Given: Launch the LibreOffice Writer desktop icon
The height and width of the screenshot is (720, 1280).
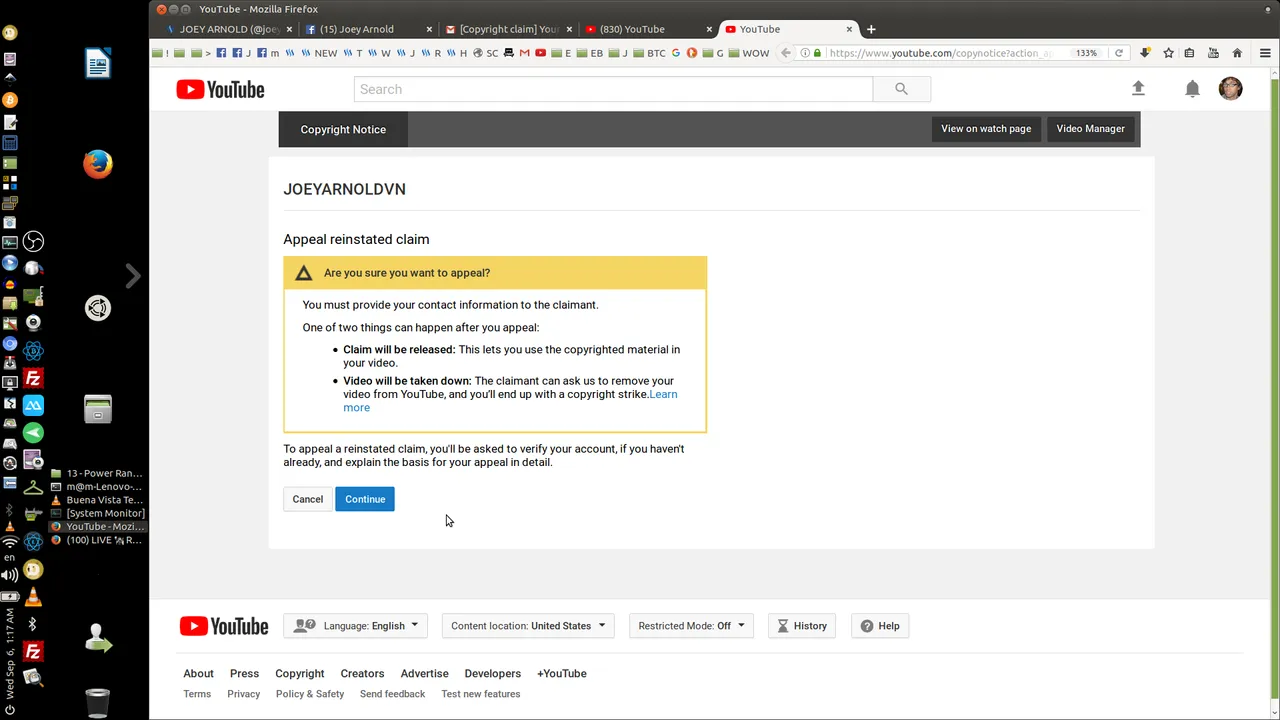Looking at the screenshot, I should (98, 63).
